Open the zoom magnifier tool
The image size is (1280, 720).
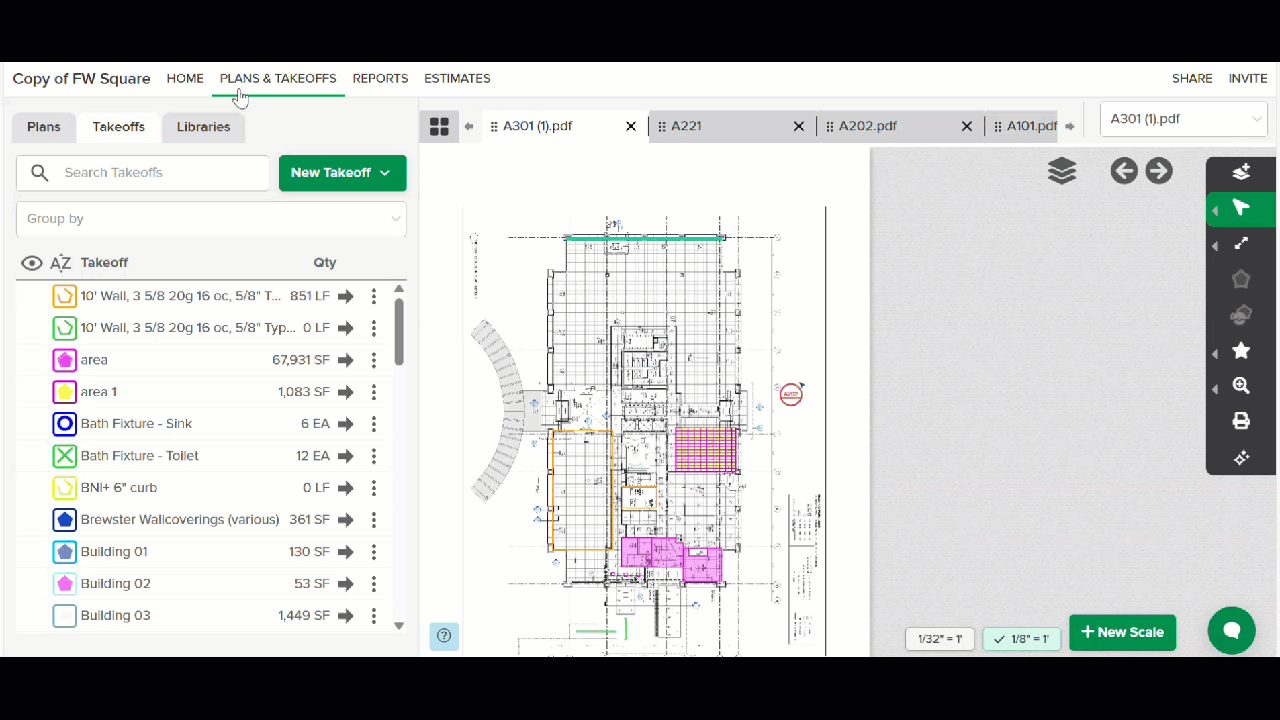(x=1241, y=386)
